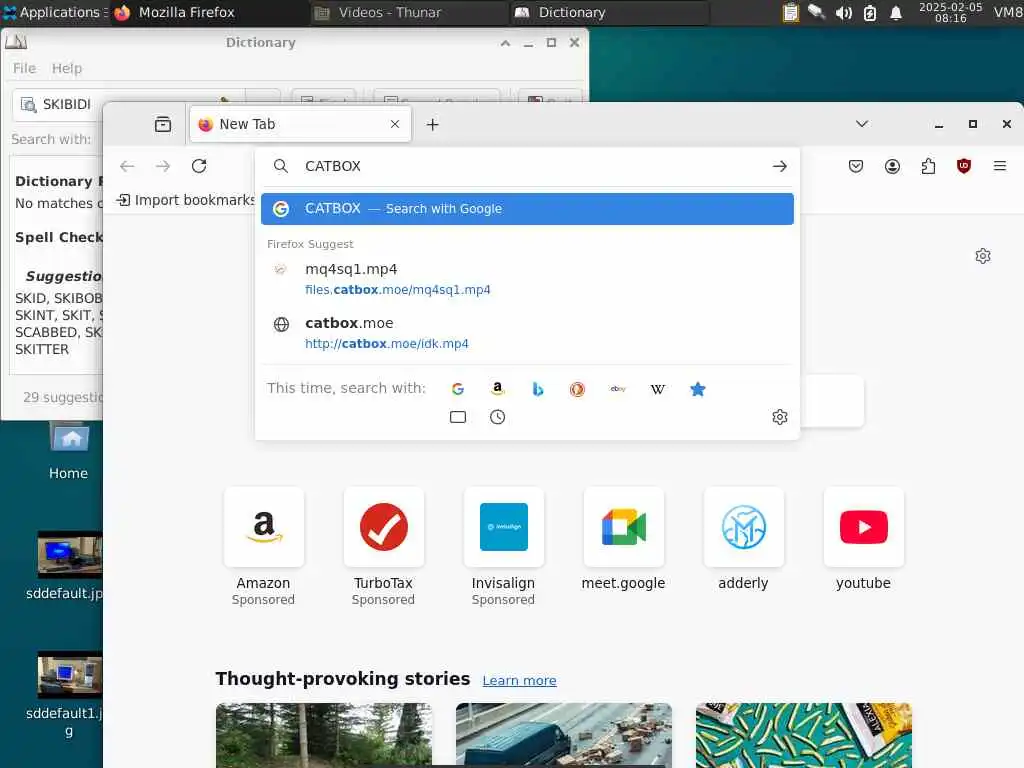Open the Firefox account icon
Screen dimensions: 1024x768
(892, 166)
